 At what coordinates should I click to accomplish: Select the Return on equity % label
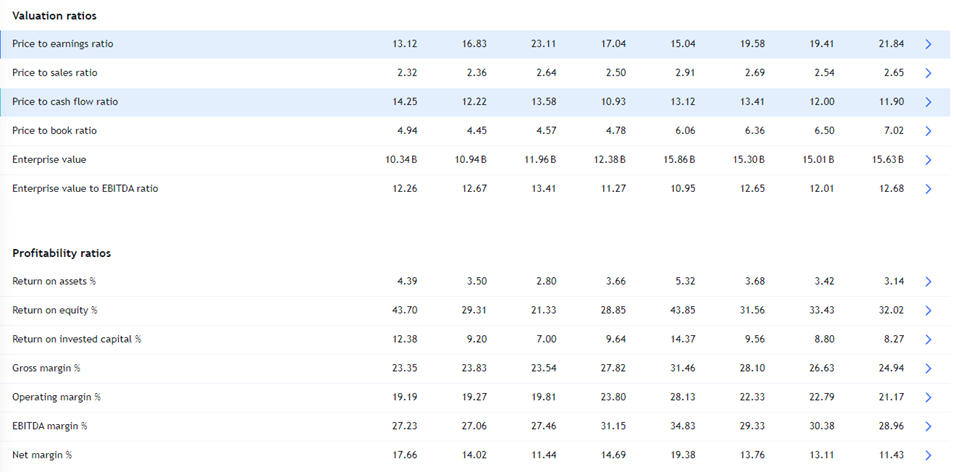(55, 310)
